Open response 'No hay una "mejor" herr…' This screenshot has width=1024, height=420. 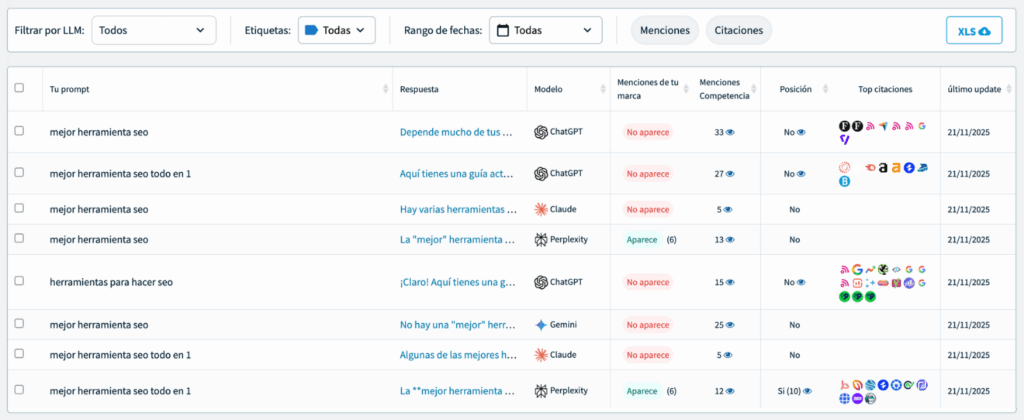(x=458, y=325)
